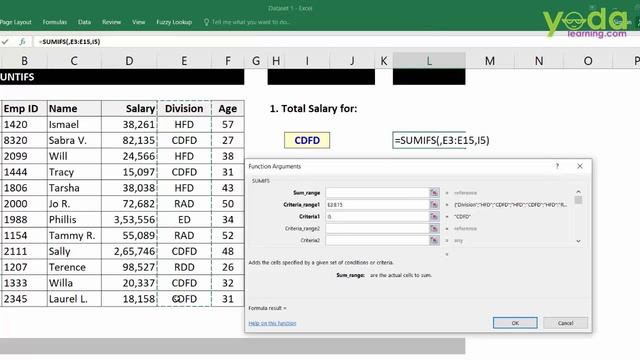Select column F header
This screenshot has height=360, width=640.
(228, 61)
